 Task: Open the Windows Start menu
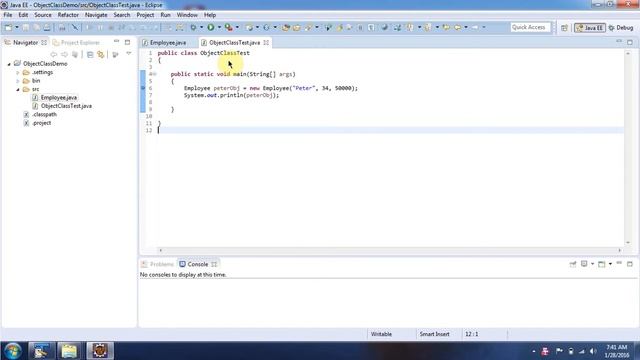13,351
